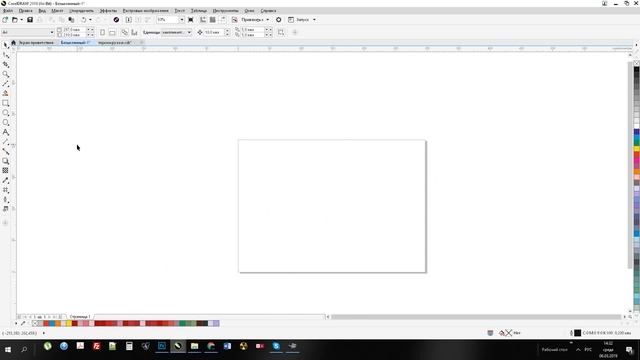This screenshot has height=360, width=640.
Task: Open the Растровые изображения menu
Action: [145, 11]
